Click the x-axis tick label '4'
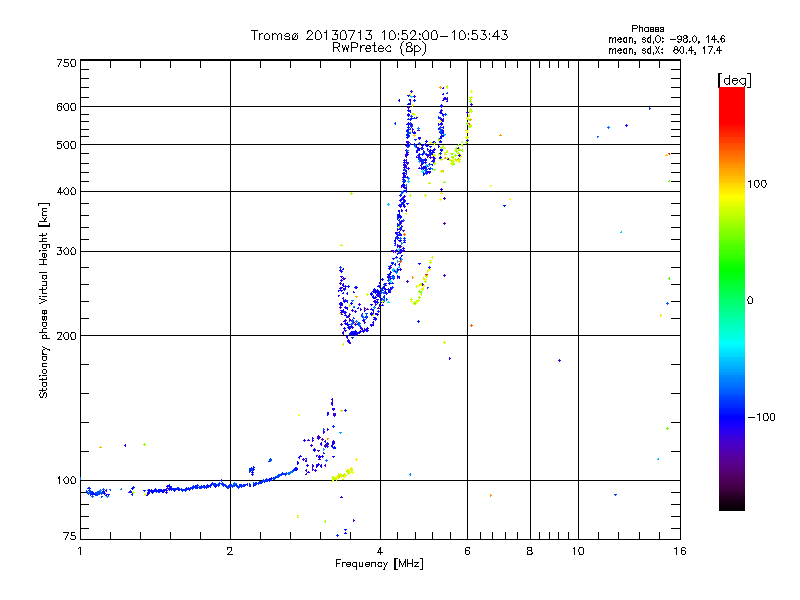The height and width of the screenshot is (600, 800). pyautogui.click(x=380, y=551)
